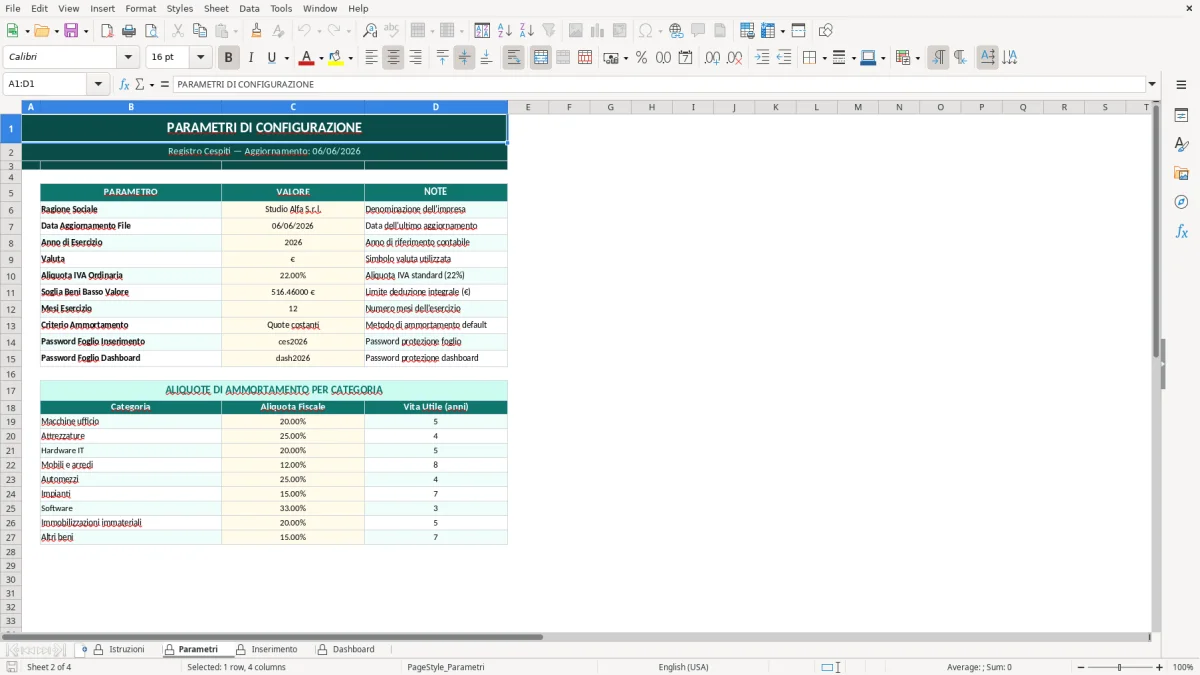Click the AutoFilter funnel icon

548,31
